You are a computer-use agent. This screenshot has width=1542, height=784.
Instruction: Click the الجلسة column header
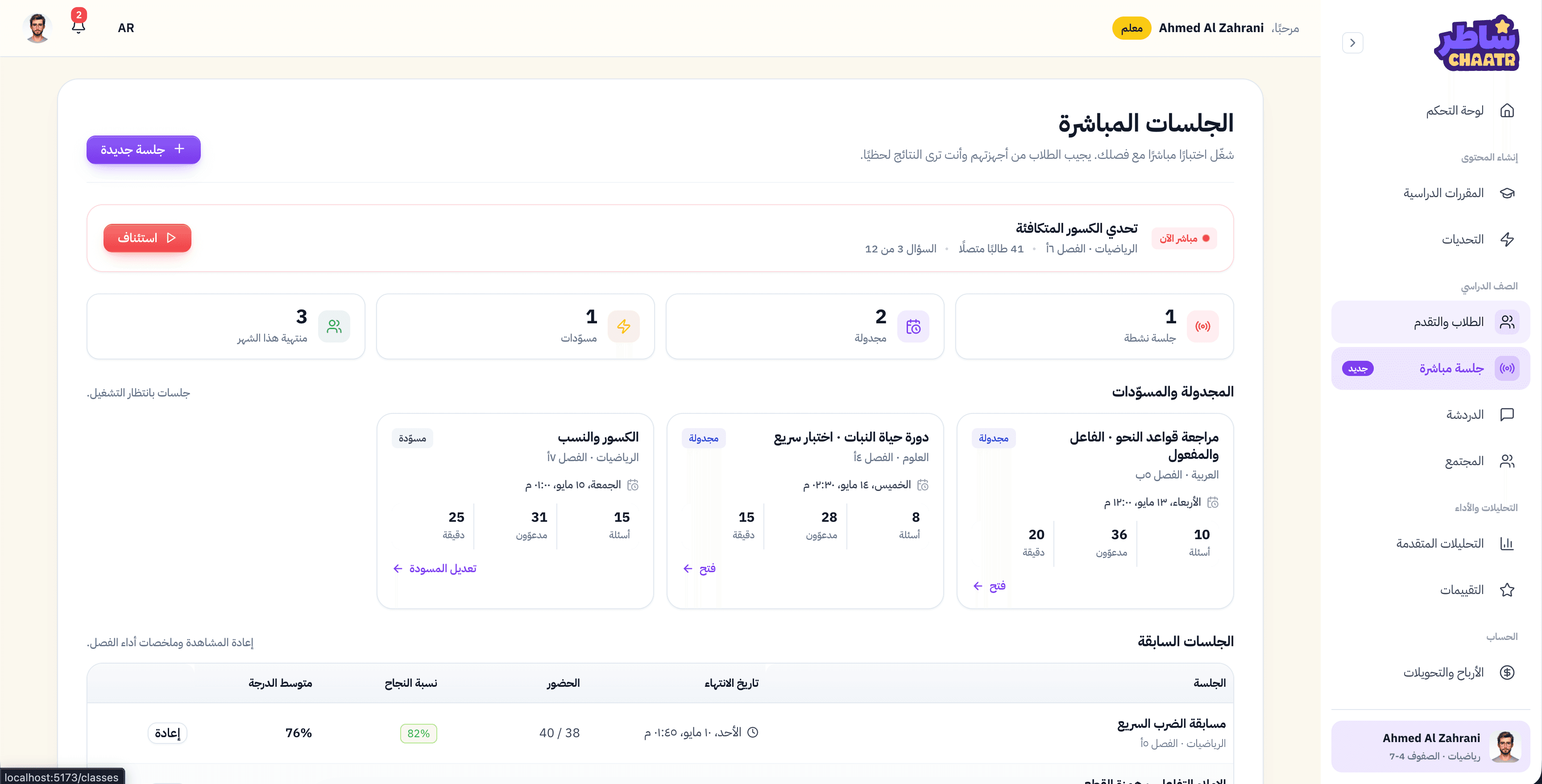1209,683
